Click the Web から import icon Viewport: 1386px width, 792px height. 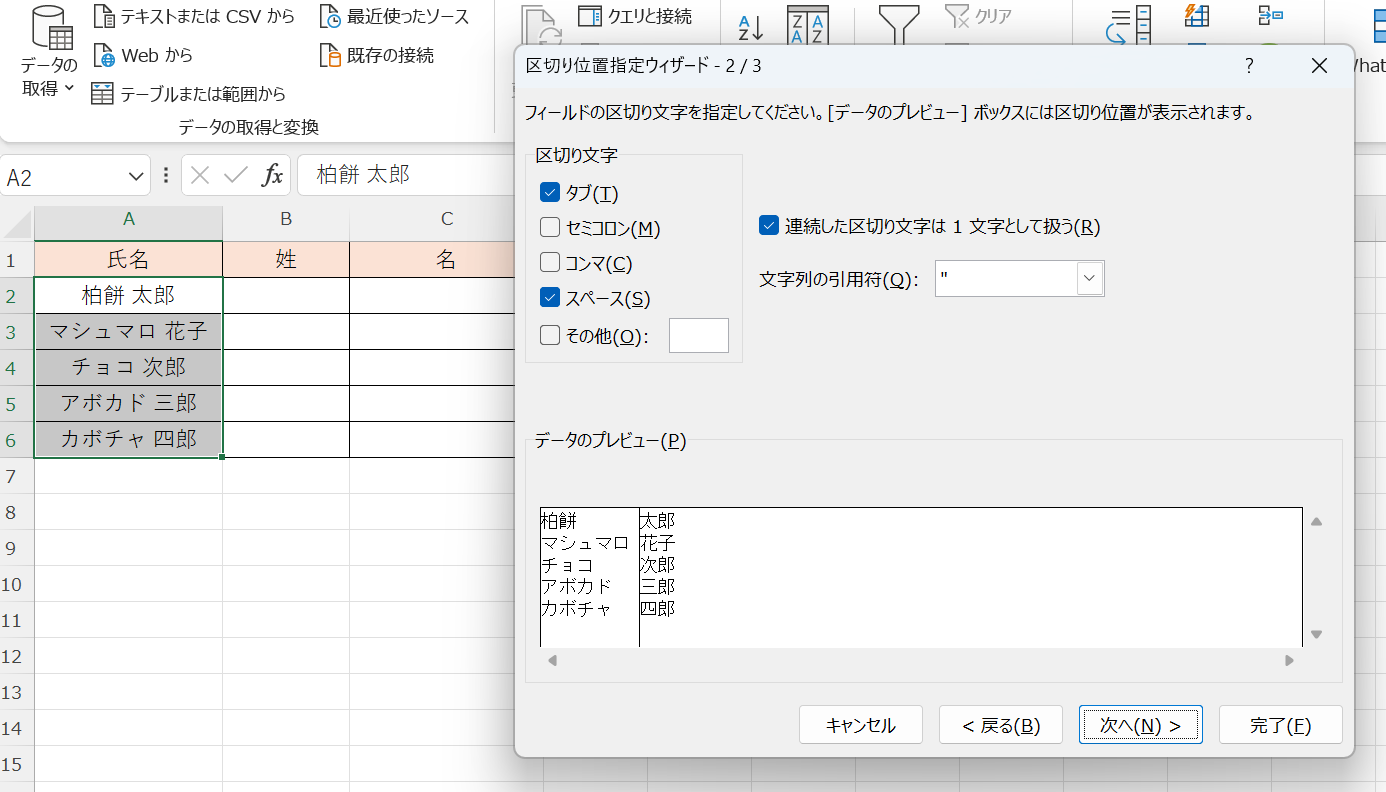(x=105, y=55)
